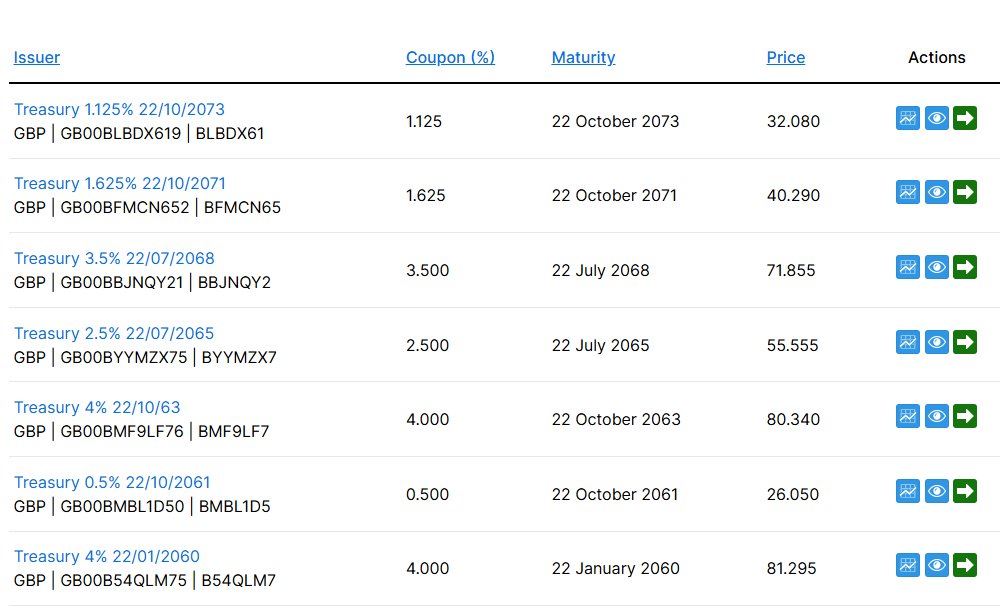Click coupon value 3.500
Image resolution: width=1000 pixels, height=606 pixels.
pos(427,270)
